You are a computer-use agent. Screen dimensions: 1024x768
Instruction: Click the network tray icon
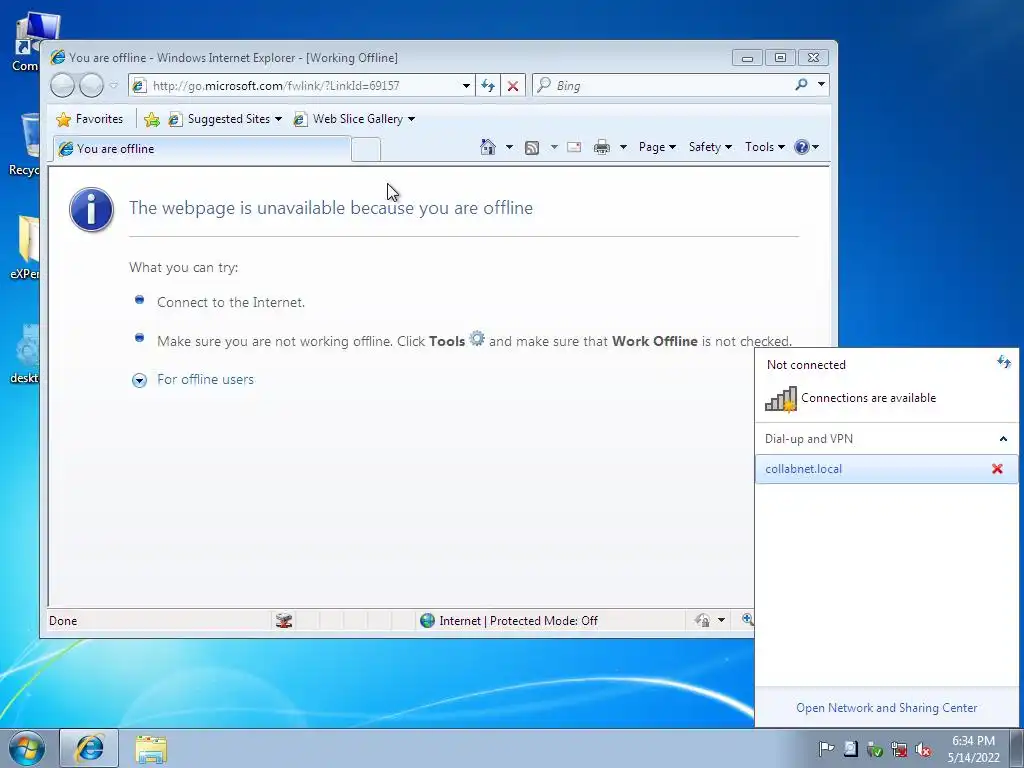(x=899, y=749)
